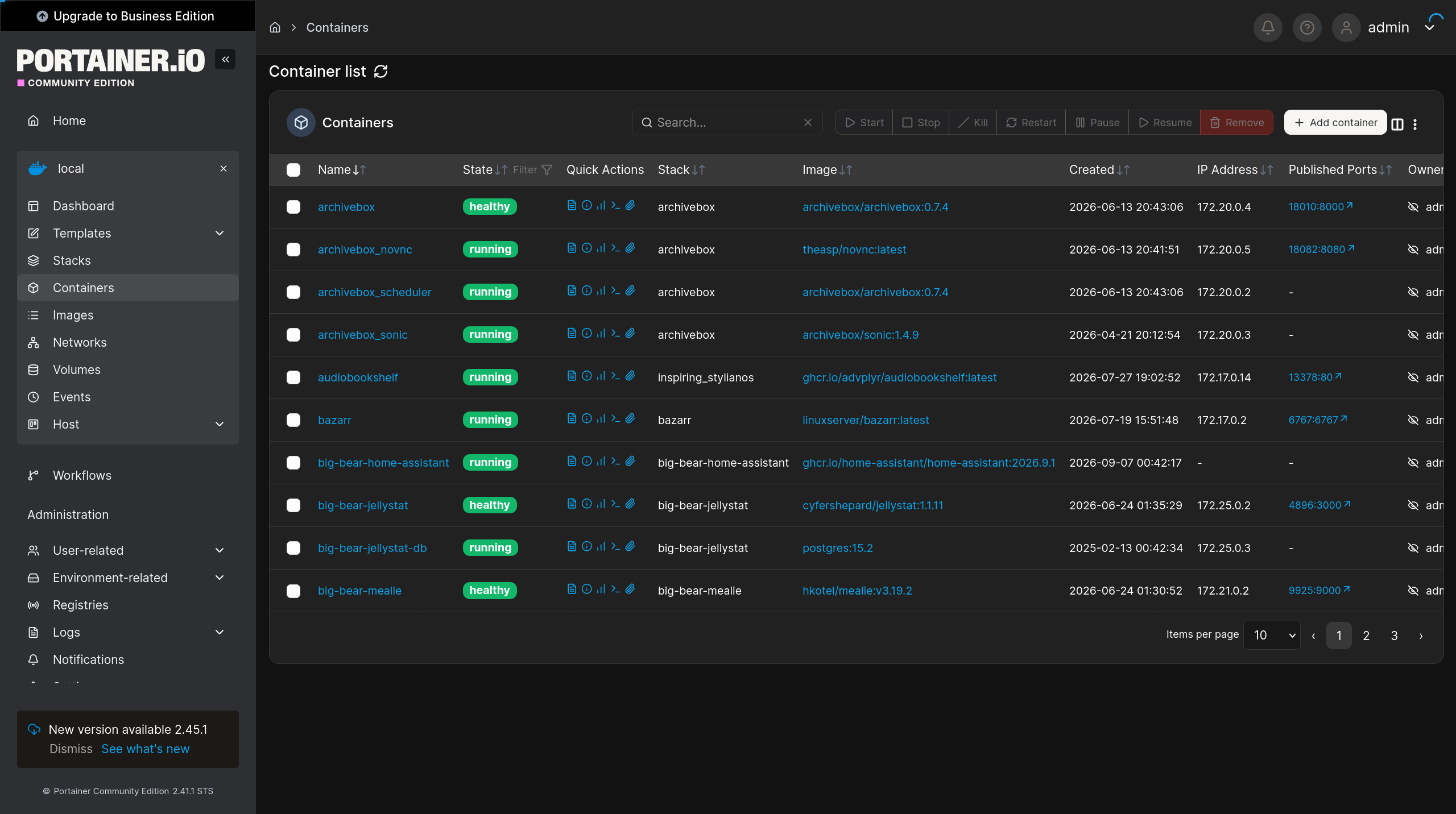Click the refresh icon next to Container list
Viewport: 1456px width, 814px height.
pyautogui.click(x=380, y=72)
